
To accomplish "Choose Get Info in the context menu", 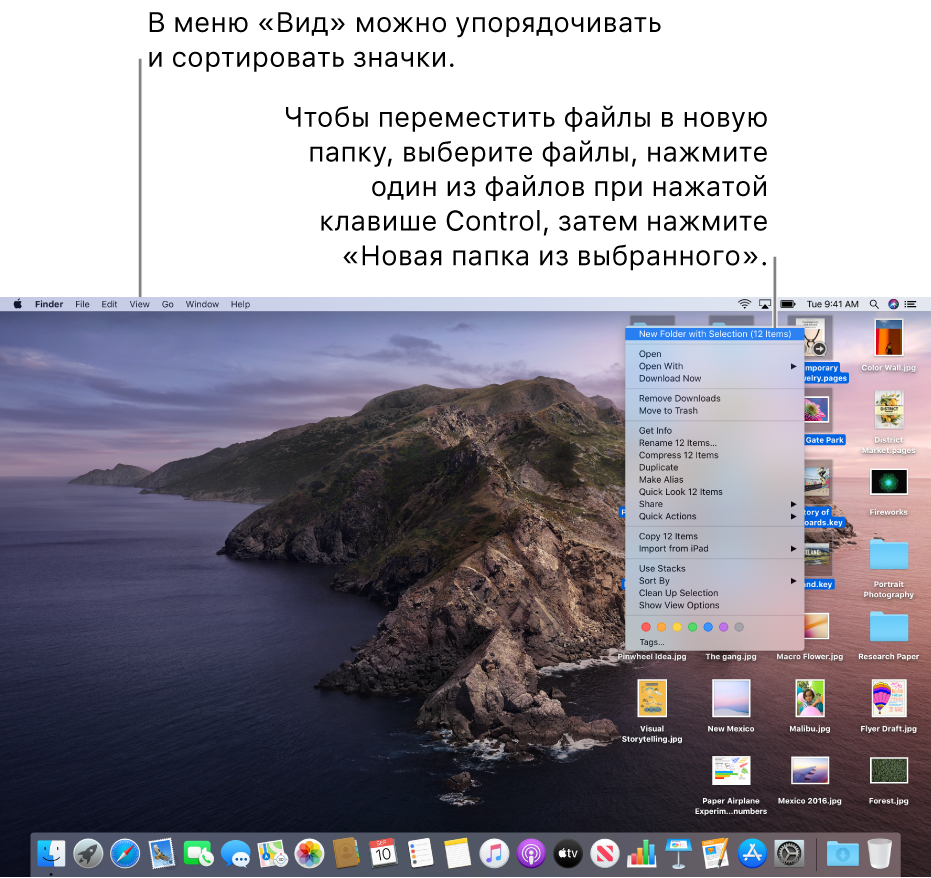I will (714, 431).
